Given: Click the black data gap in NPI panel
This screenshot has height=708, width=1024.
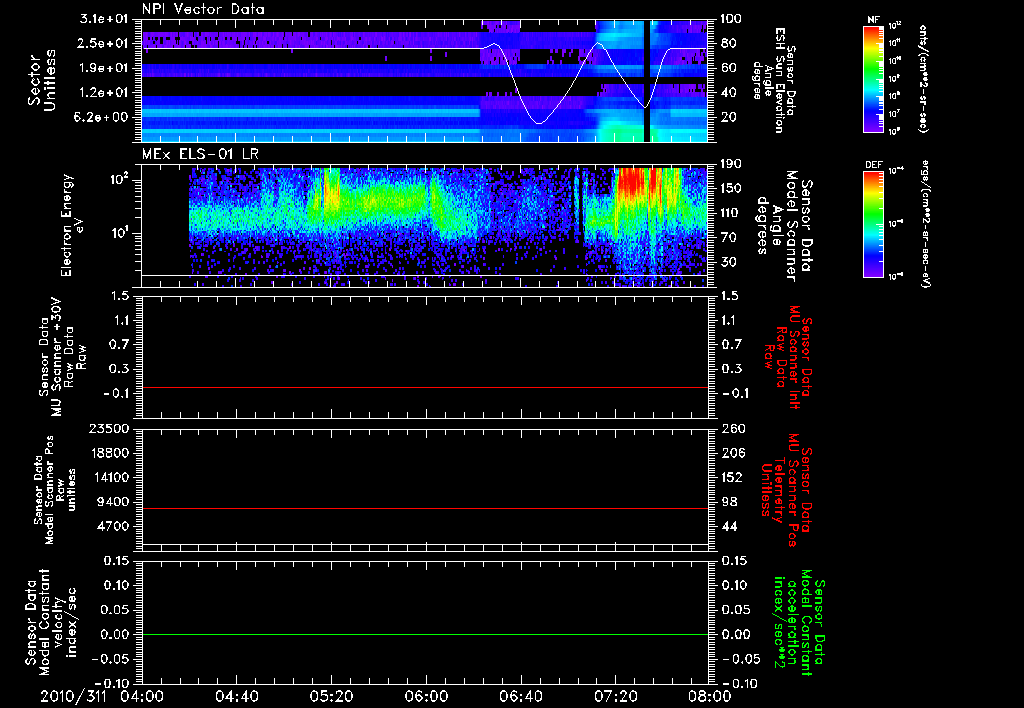Looking at the screenshot, I should [x=647, y=80].
